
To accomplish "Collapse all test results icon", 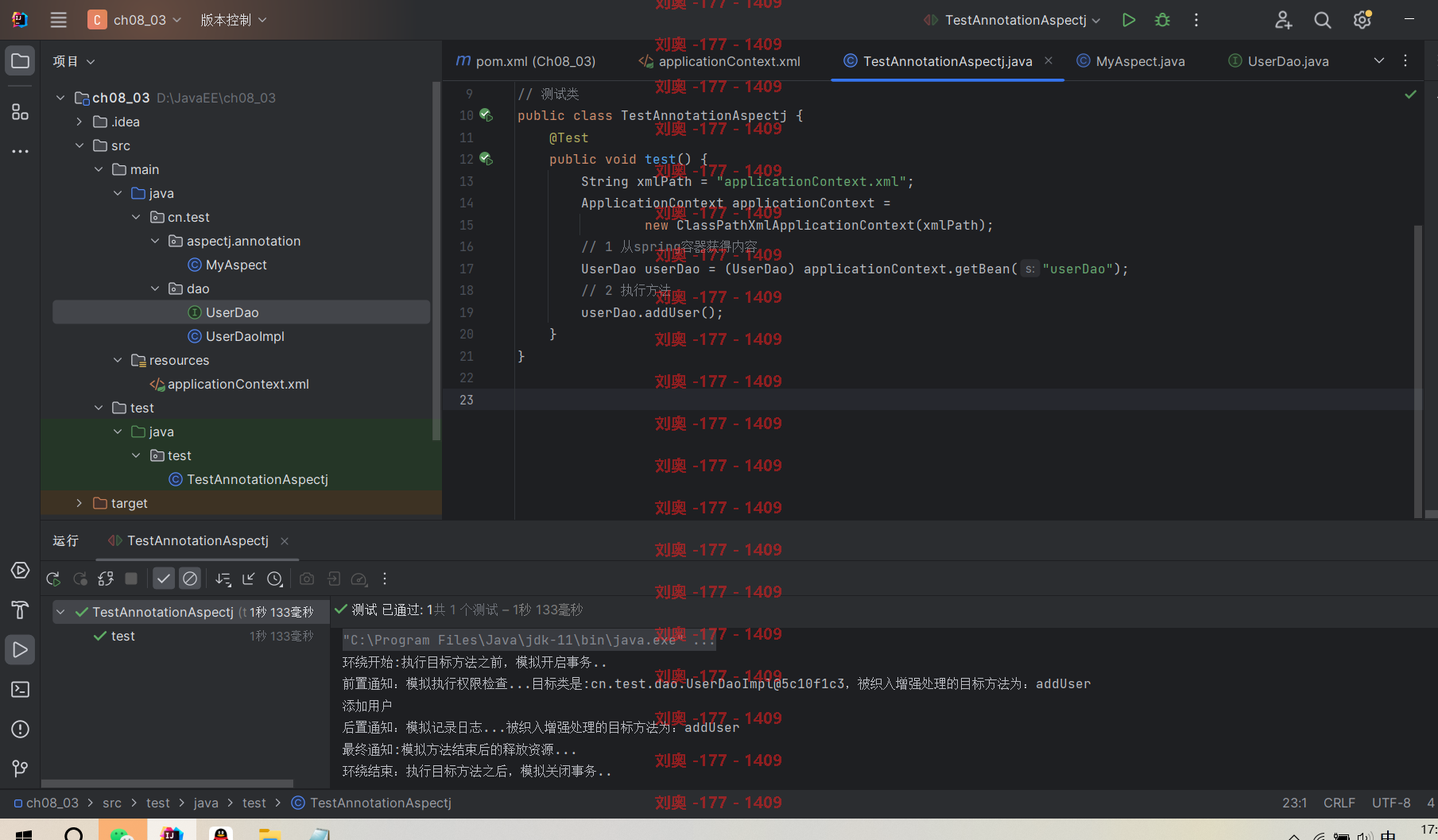I will point(249,579).
